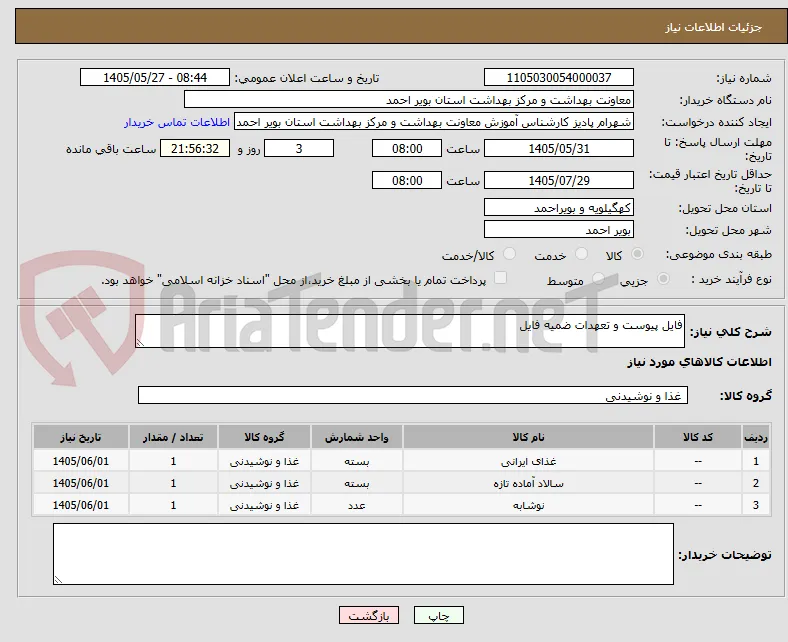788x642 pixels.
Task: Click the کد کالا column header
Action: coord(698,437)
